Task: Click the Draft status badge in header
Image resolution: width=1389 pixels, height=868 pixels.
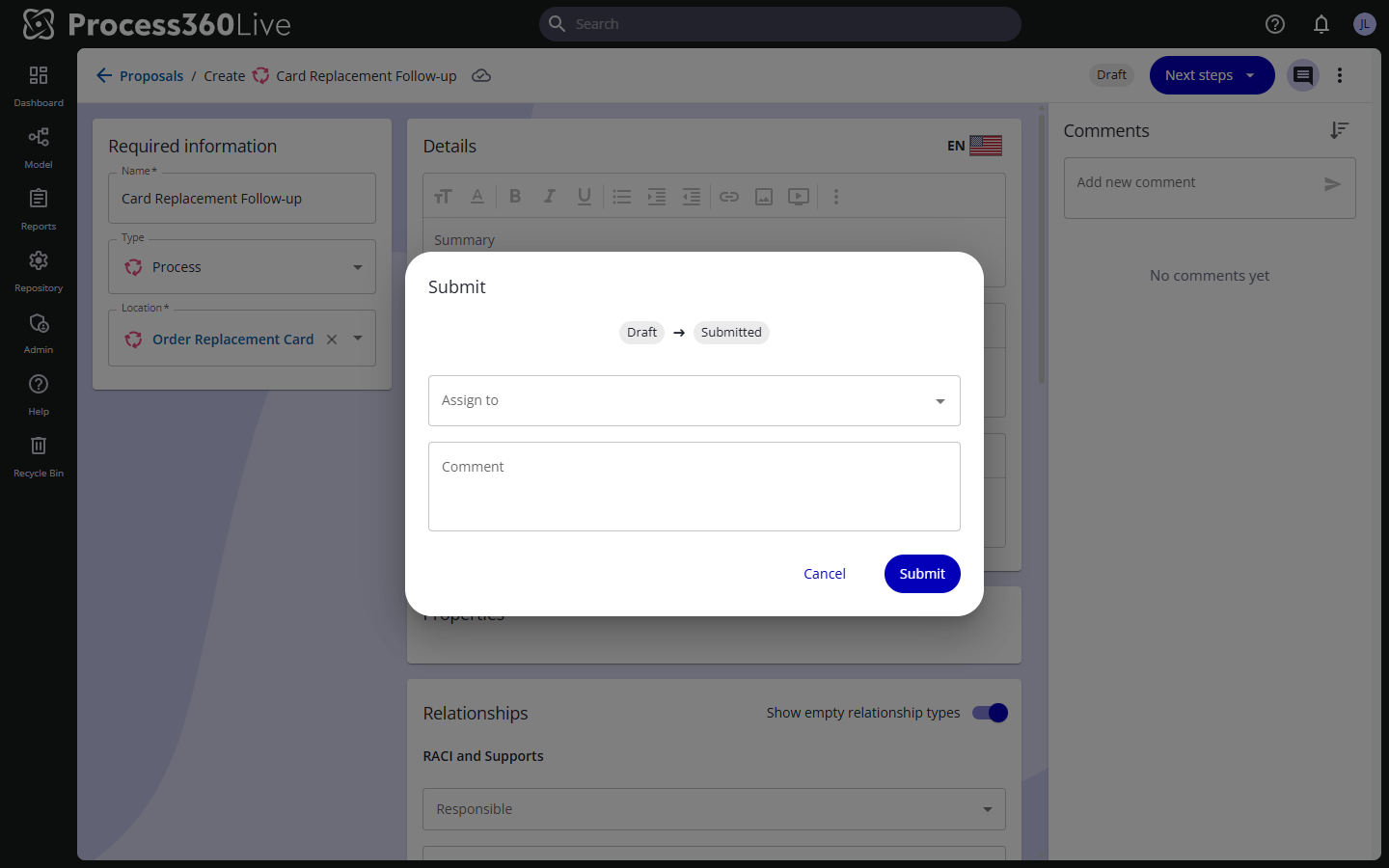Action: [1111, 75]
